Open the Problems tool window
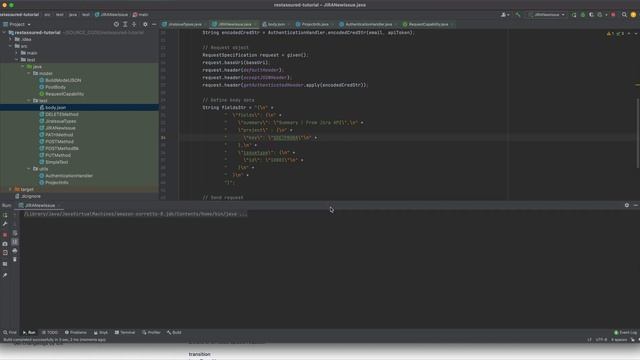Image resolution: width=640 pixels, height=360 pixels. [x=76, y=333]
